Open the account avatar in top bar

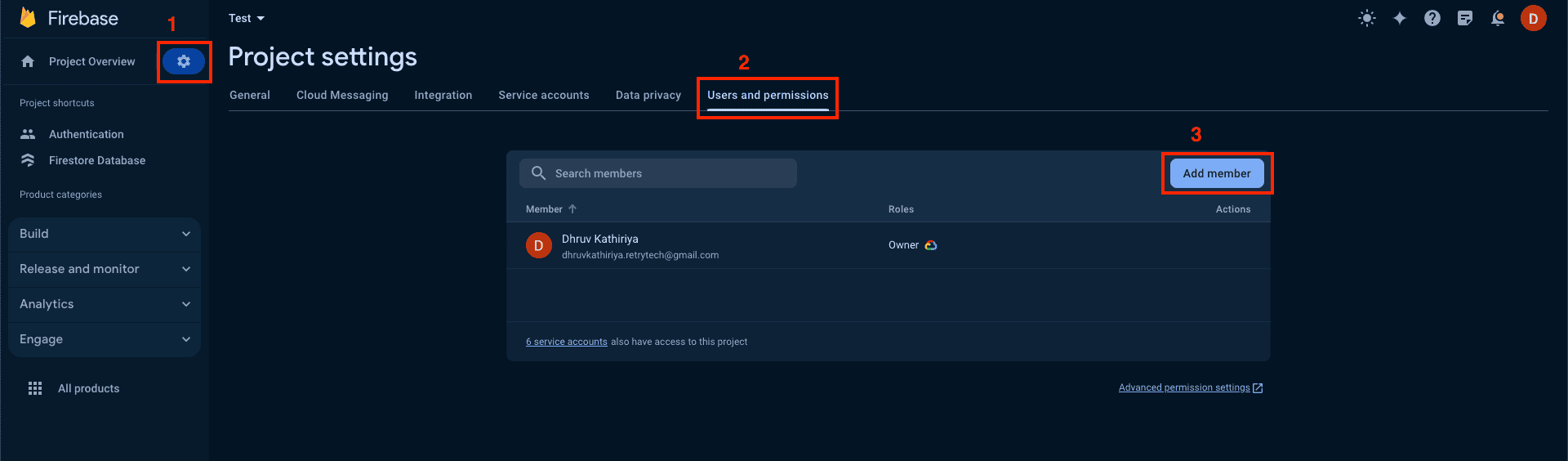click(x=1534, y=18)
